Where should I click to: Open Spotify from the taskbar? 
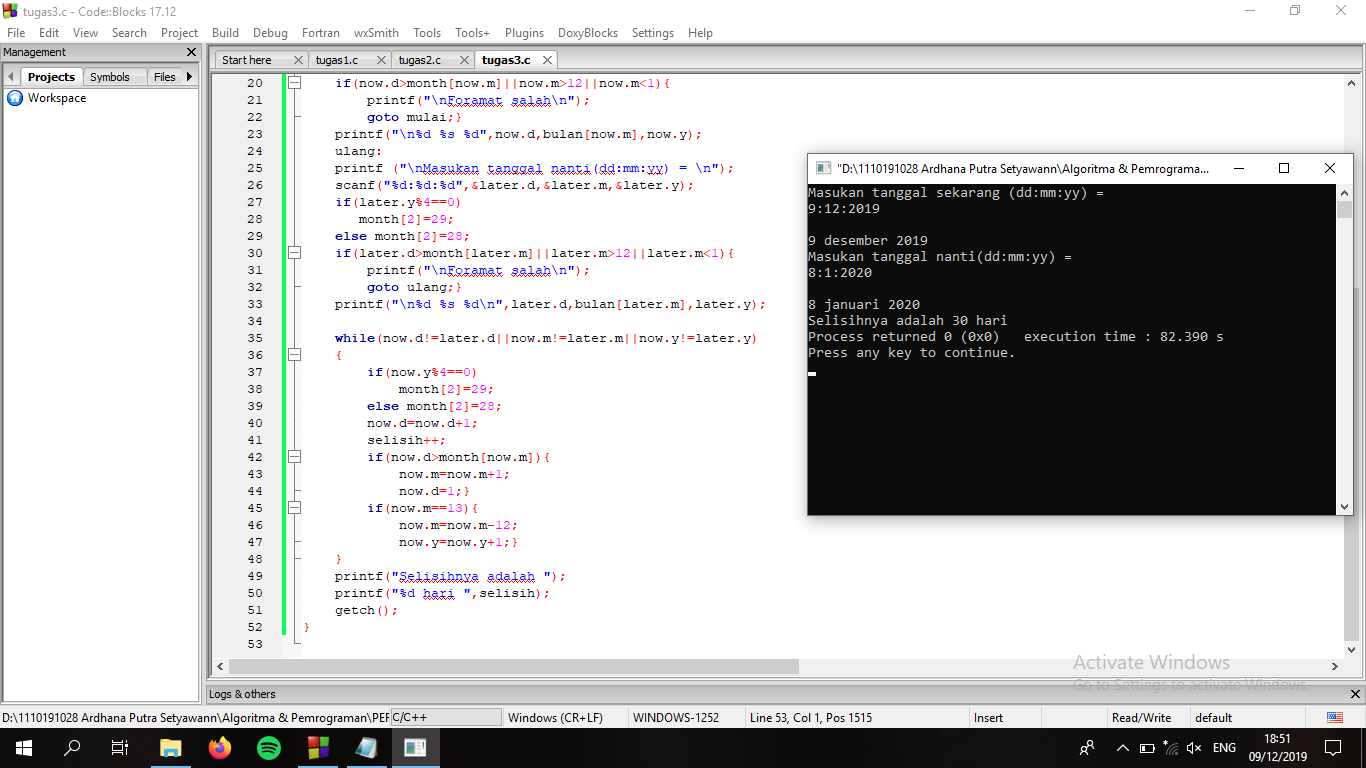[268, 747]
